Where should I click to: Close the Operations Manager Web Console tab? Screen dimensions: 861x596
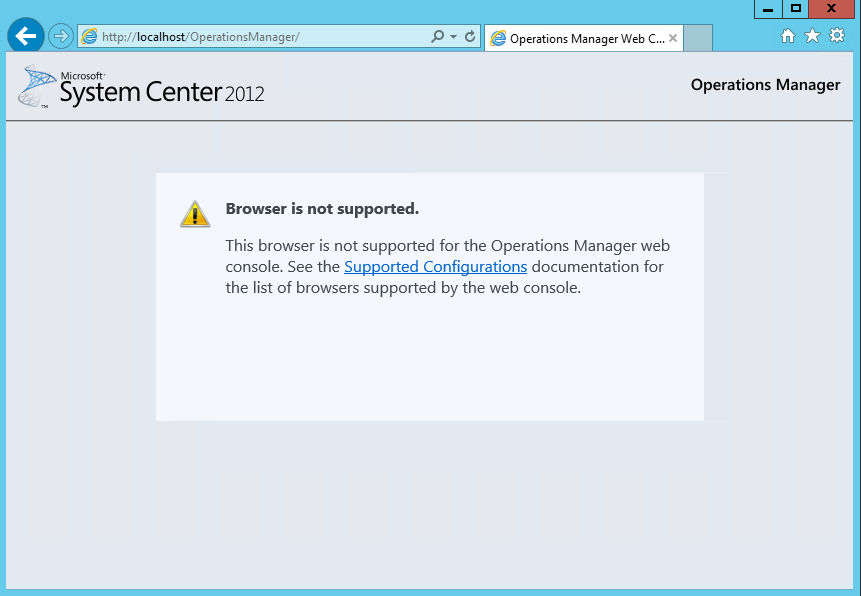click(x=673, y=38)
